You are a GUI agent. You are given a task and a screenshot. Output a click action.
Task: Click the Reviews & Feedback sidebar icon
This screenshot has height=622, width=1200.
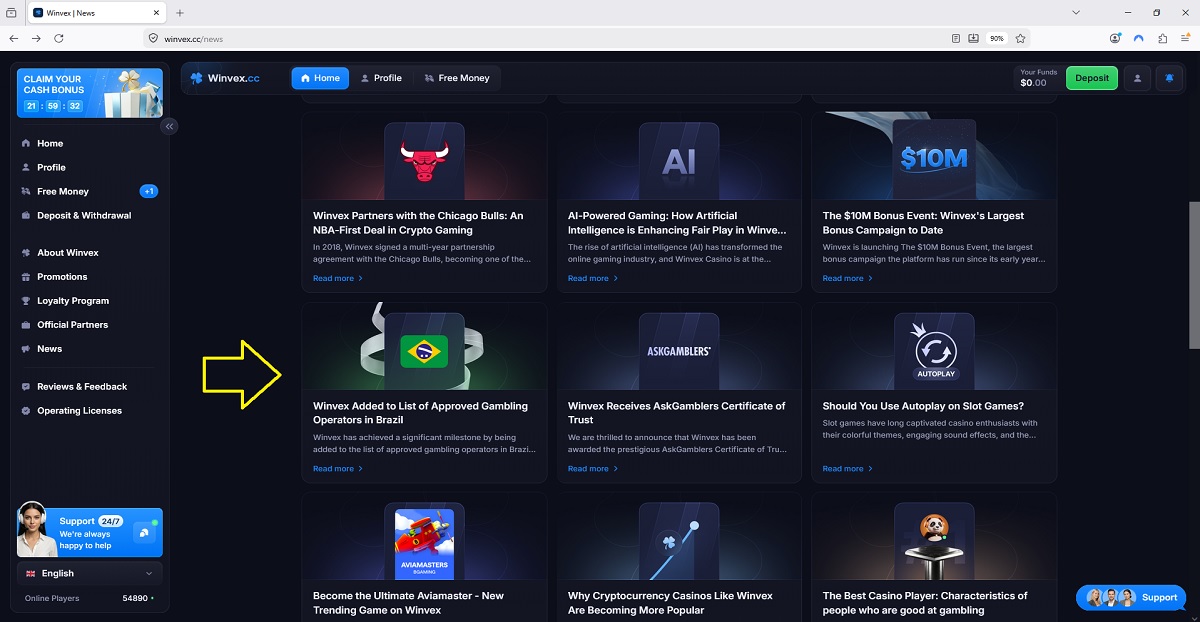tap(26, 387)
